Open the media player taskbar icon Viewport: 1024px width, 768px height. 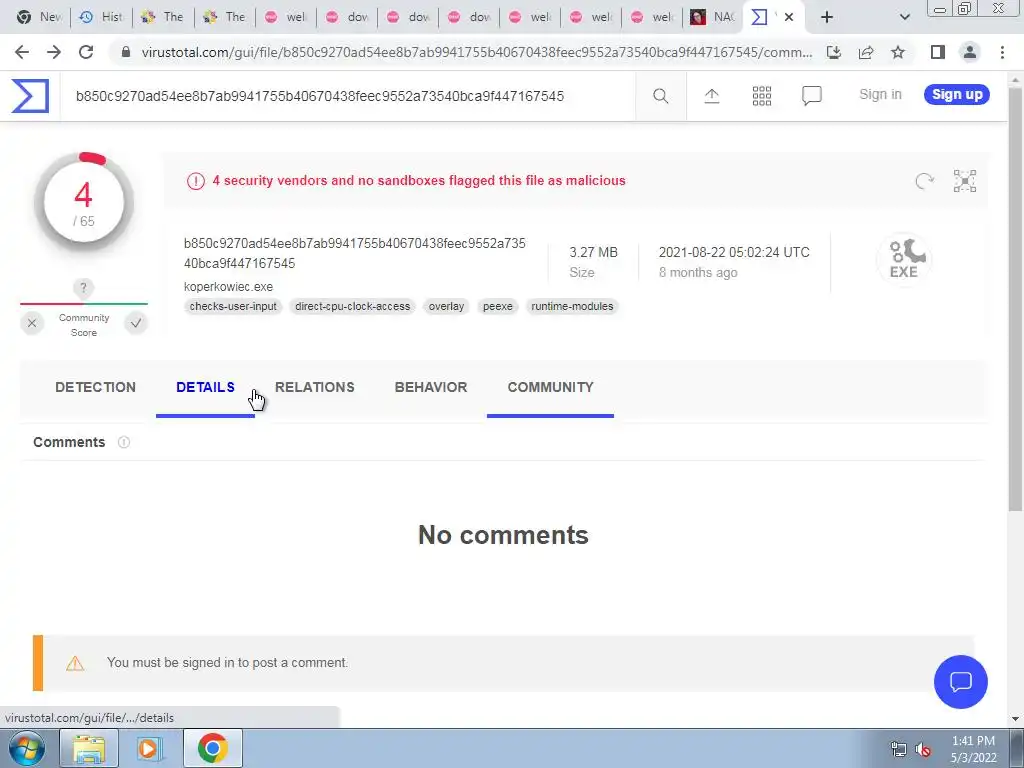149,748
